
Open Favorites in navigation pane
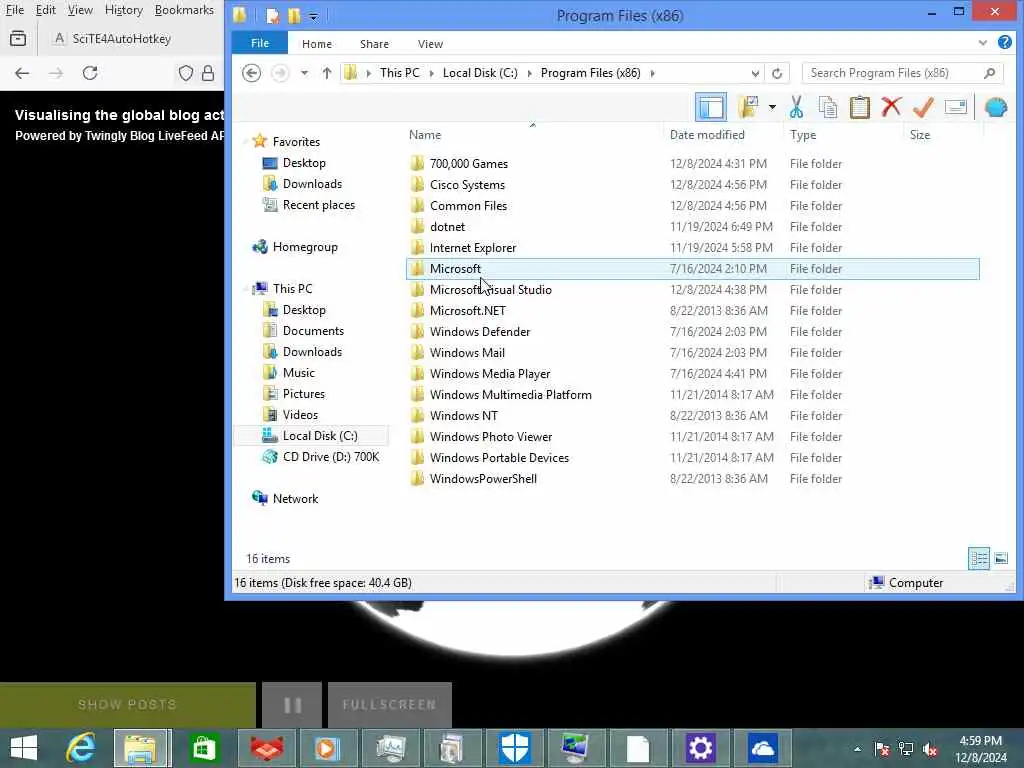pos(296,142)
